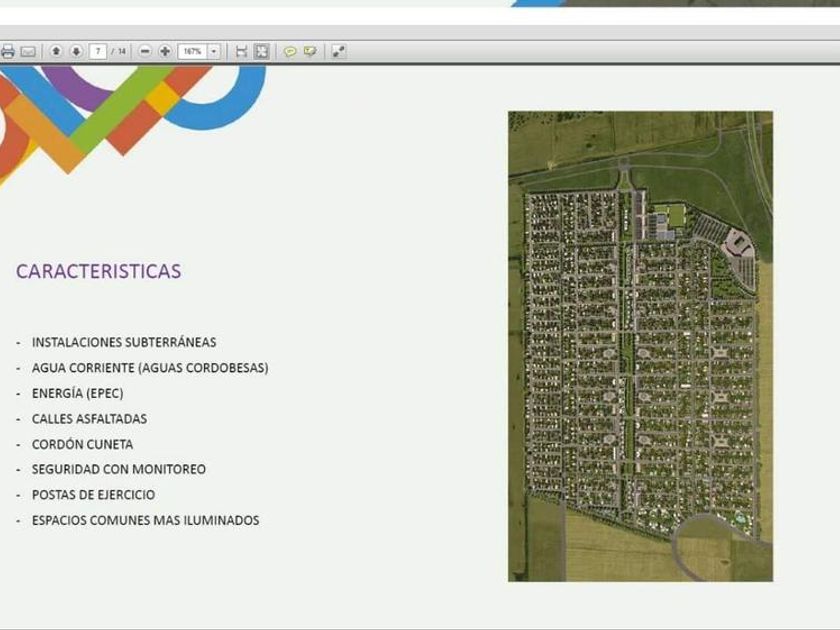Click the email envelope icon
The width and height of the screenshot is (840, 630).
(28, 51)
